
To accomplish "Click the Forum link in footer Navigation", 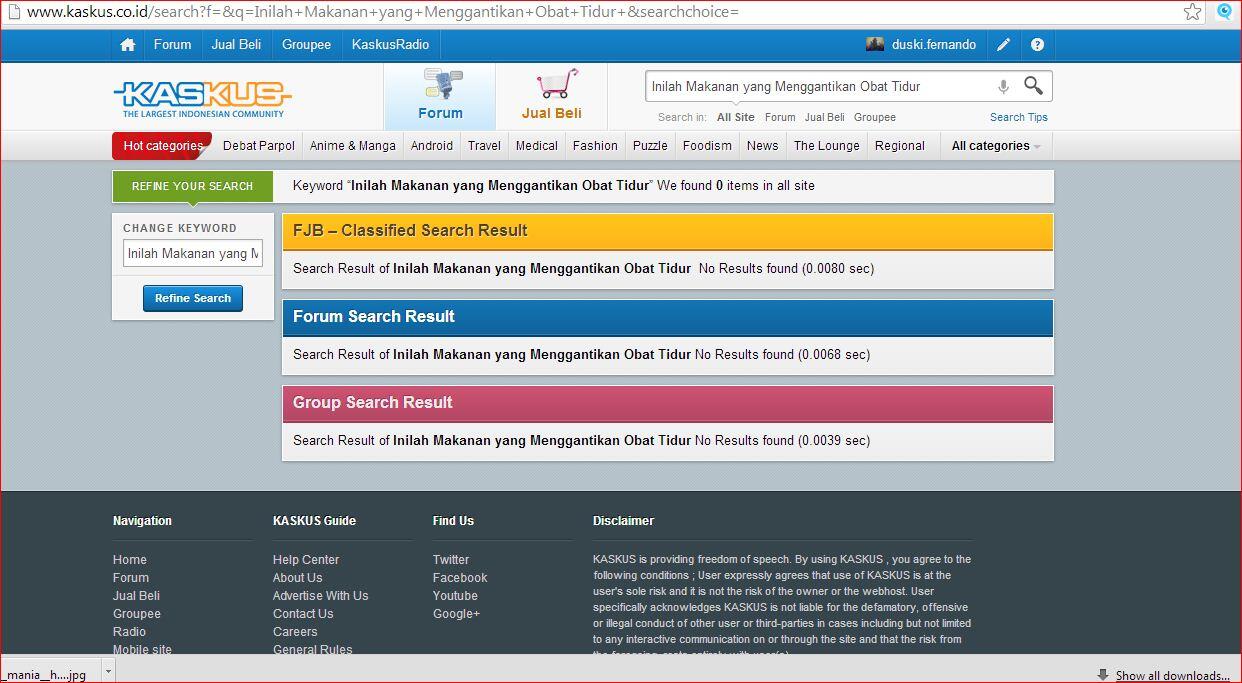I will tap(131, 578).
